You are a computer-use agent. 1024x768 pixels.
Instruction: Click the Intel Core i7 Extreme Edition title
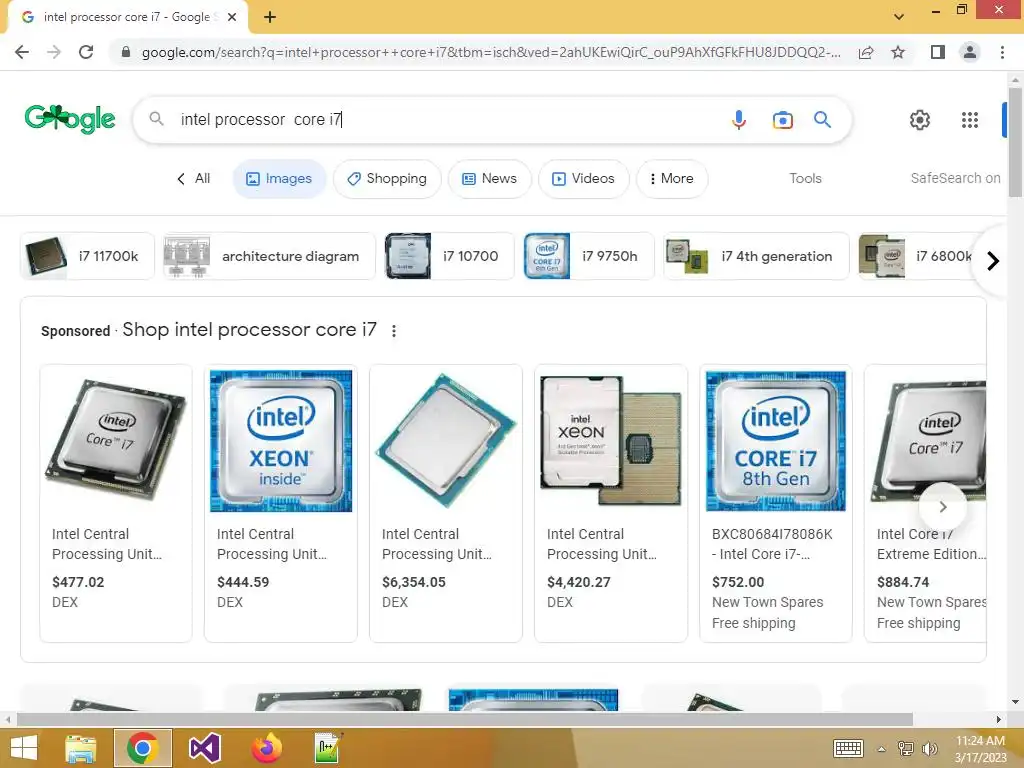point(931,544)
